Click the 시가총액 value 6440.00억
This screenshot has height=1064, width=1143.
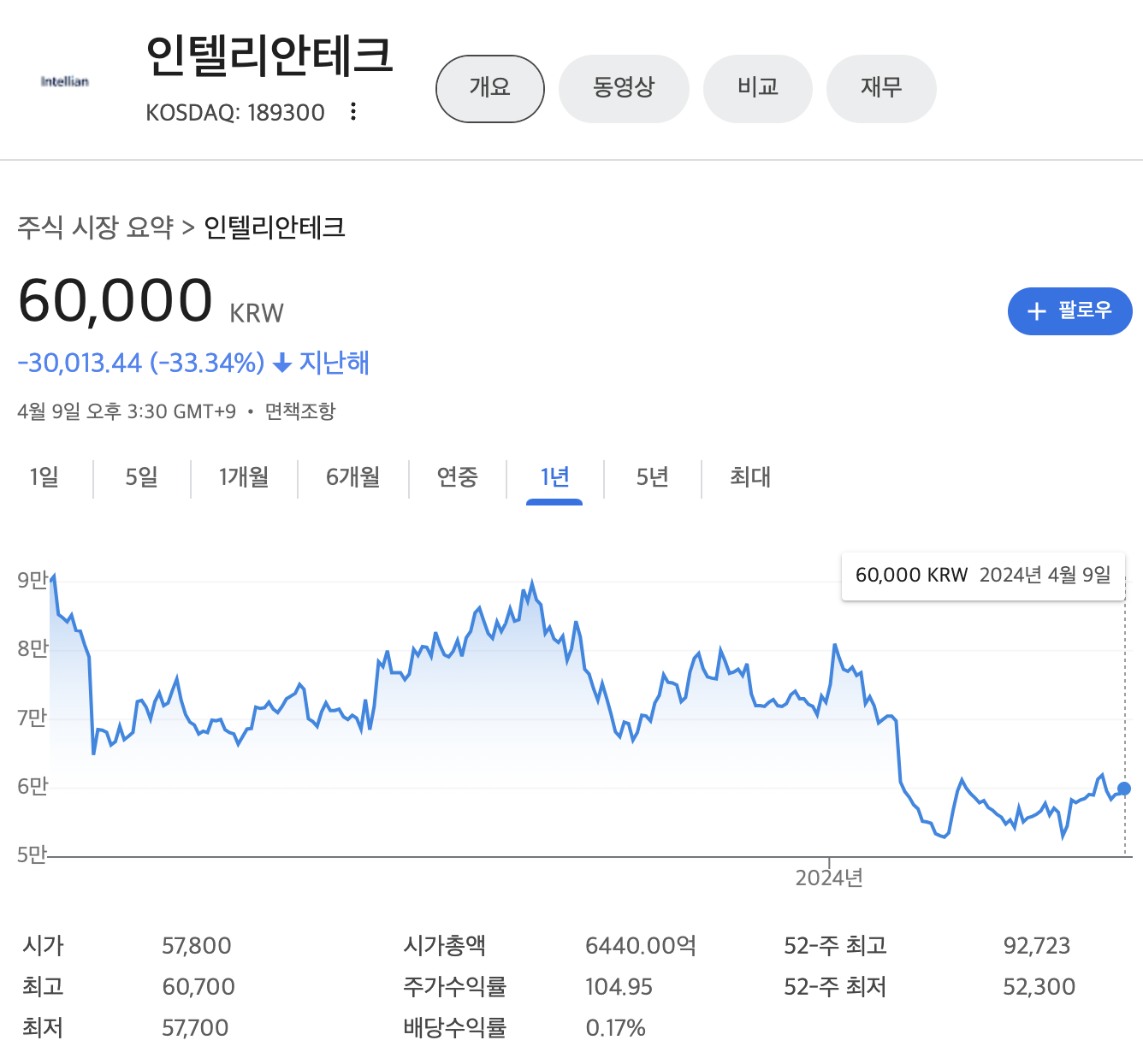tap(641, 946)
